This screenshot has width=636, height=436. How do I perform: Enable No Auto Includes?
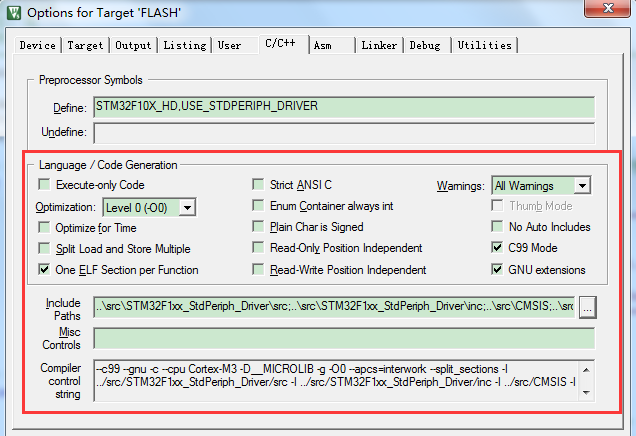497,226
